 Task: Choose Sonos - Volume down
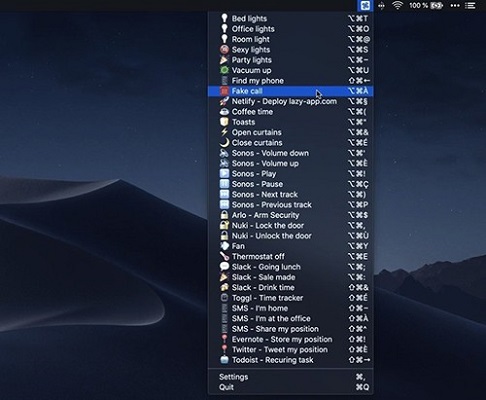290,153
